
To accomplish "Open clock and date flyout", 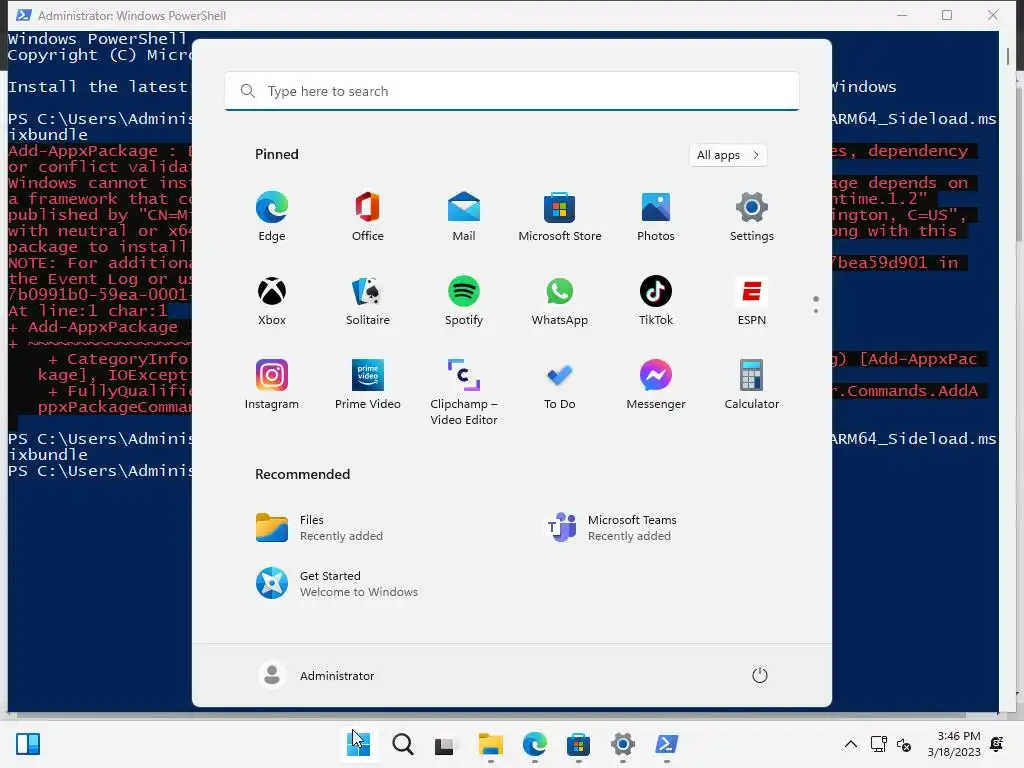I will (x=953, y=744).
